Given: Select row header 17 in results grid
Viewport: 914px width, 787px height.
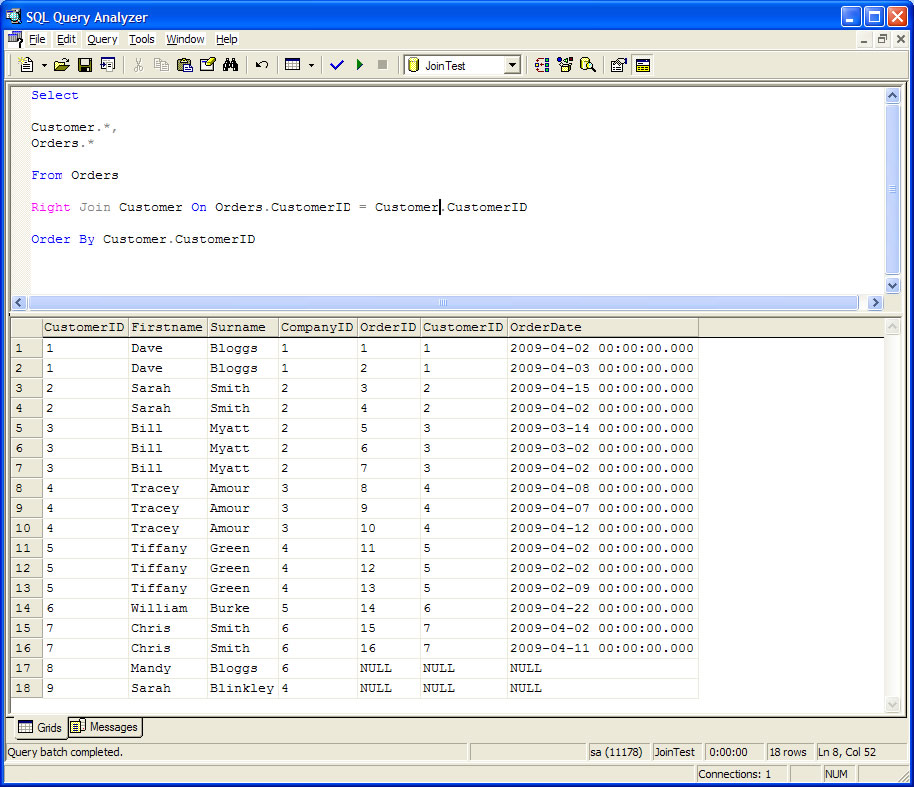Looking at the screenshot, I should pos(26,668).
